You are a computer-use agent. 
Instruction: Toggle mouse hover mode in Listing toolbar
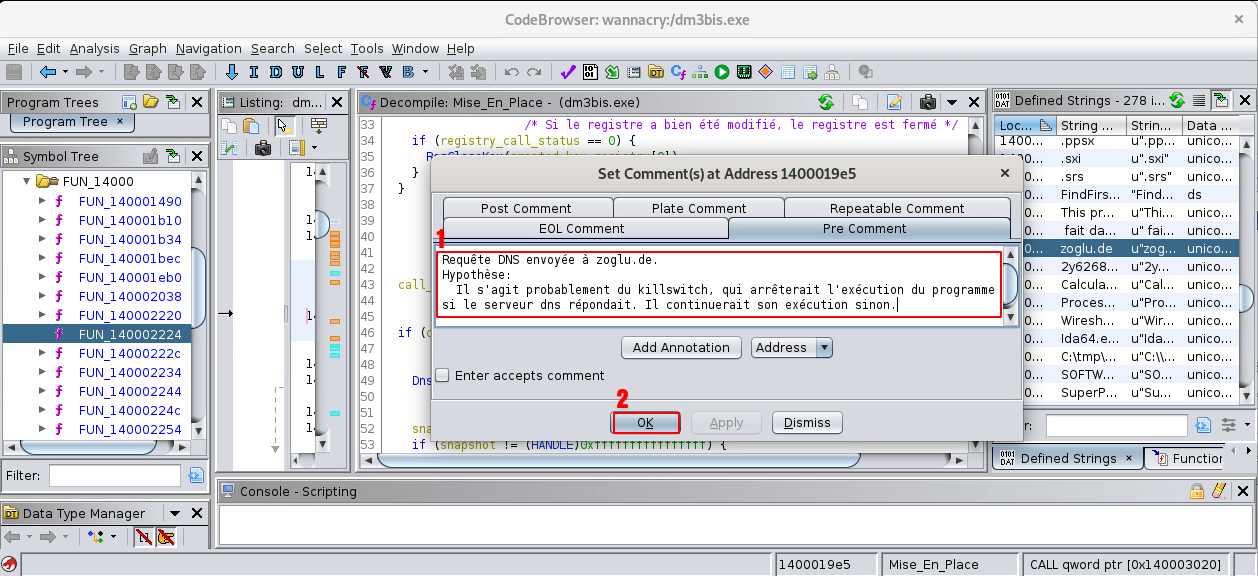(x=284, y=126)
